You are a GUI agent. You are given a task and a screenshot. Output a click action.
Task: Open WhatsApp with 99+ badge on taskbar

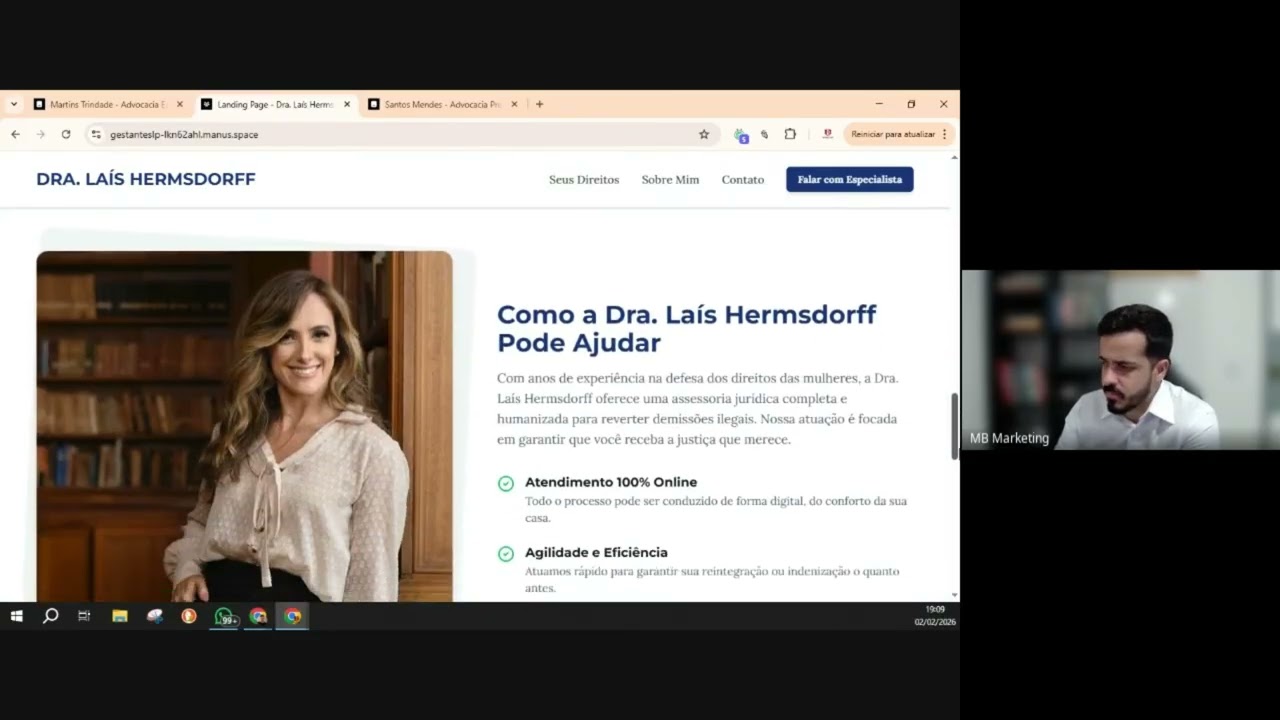224,616
